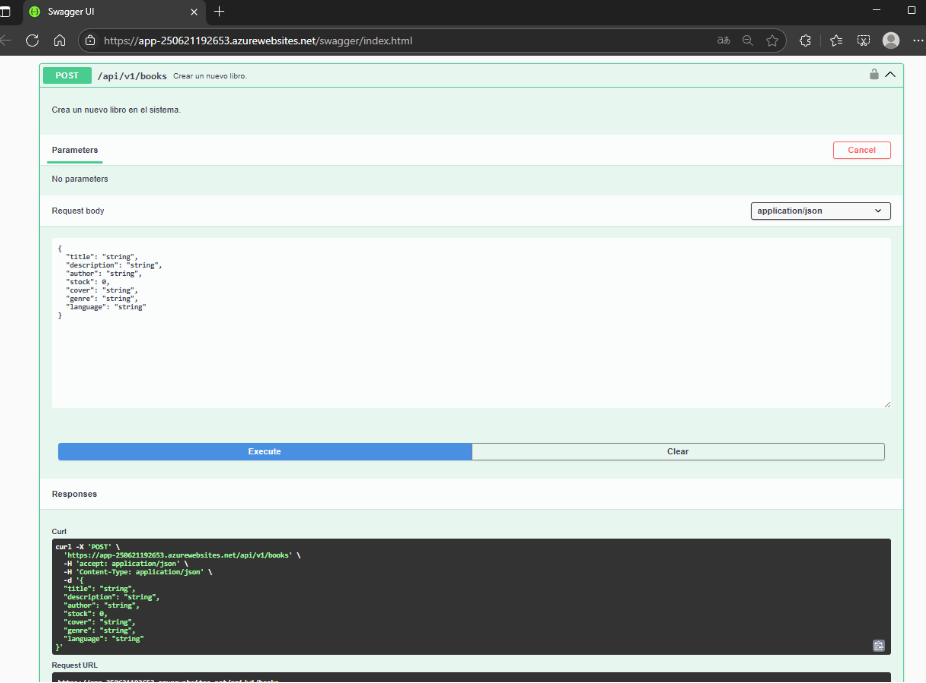Image resolution: width=926 pixels, height=683 pixels.
Task: Select the Parameters tab
Action: tap(75, 150)
